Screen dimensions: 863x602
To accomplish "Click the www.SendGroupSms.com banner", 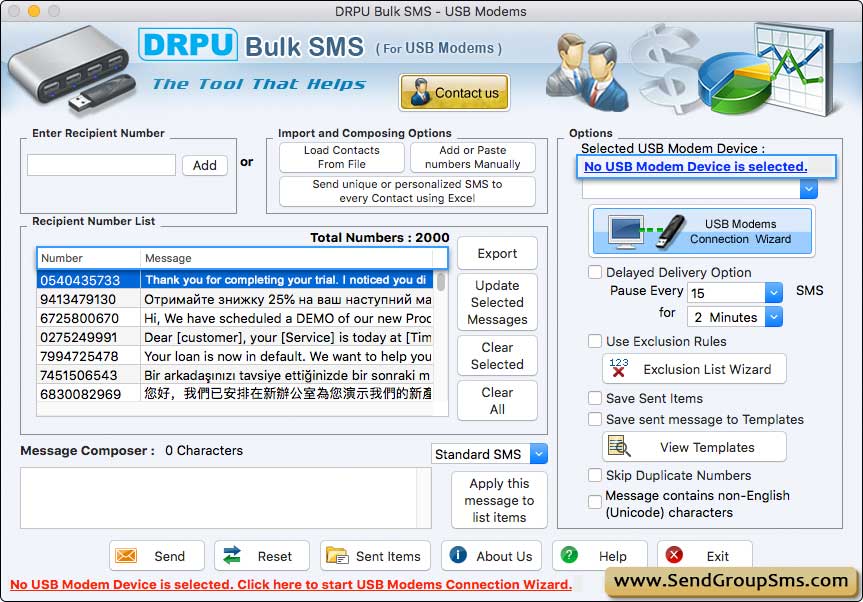I will [x=731, y=581].
